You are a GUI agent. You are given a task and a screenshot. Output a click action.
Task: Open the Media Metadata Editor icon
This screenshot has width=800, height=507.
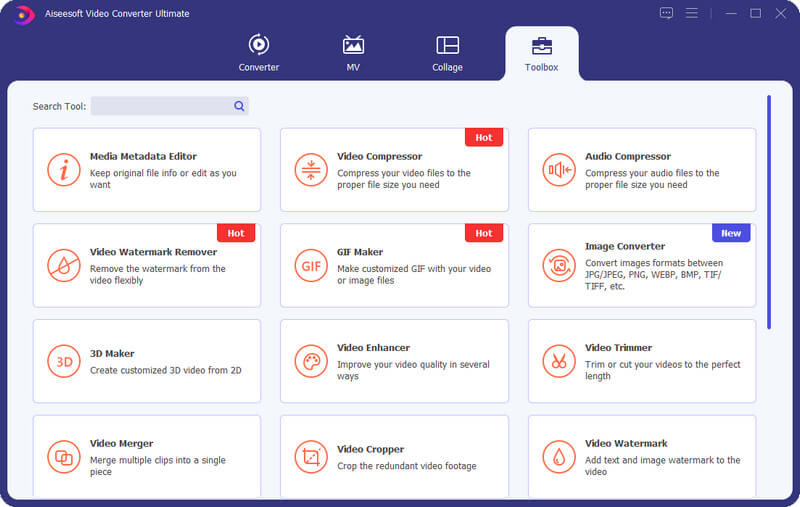[x=64, y=170]
